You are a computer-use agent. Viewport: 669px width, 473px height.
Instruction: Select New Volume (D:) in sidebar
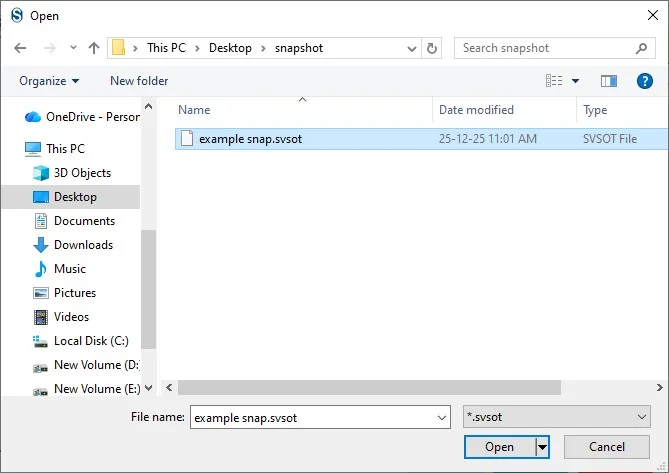(86, 365)
